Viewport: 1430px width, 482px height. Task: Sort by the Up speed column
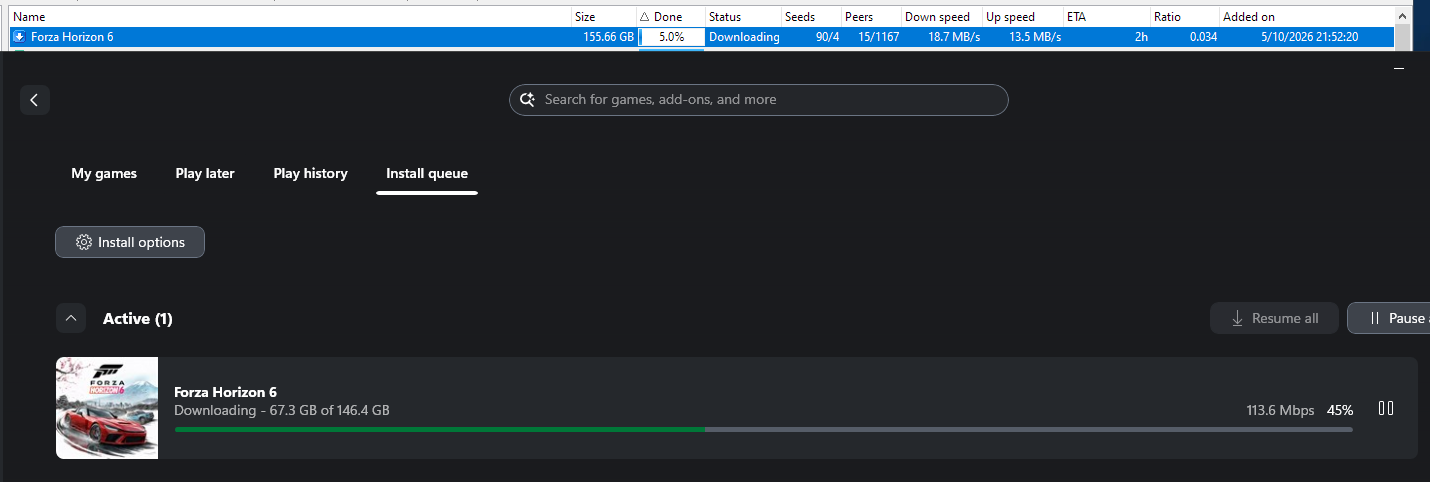point(1022,17)
